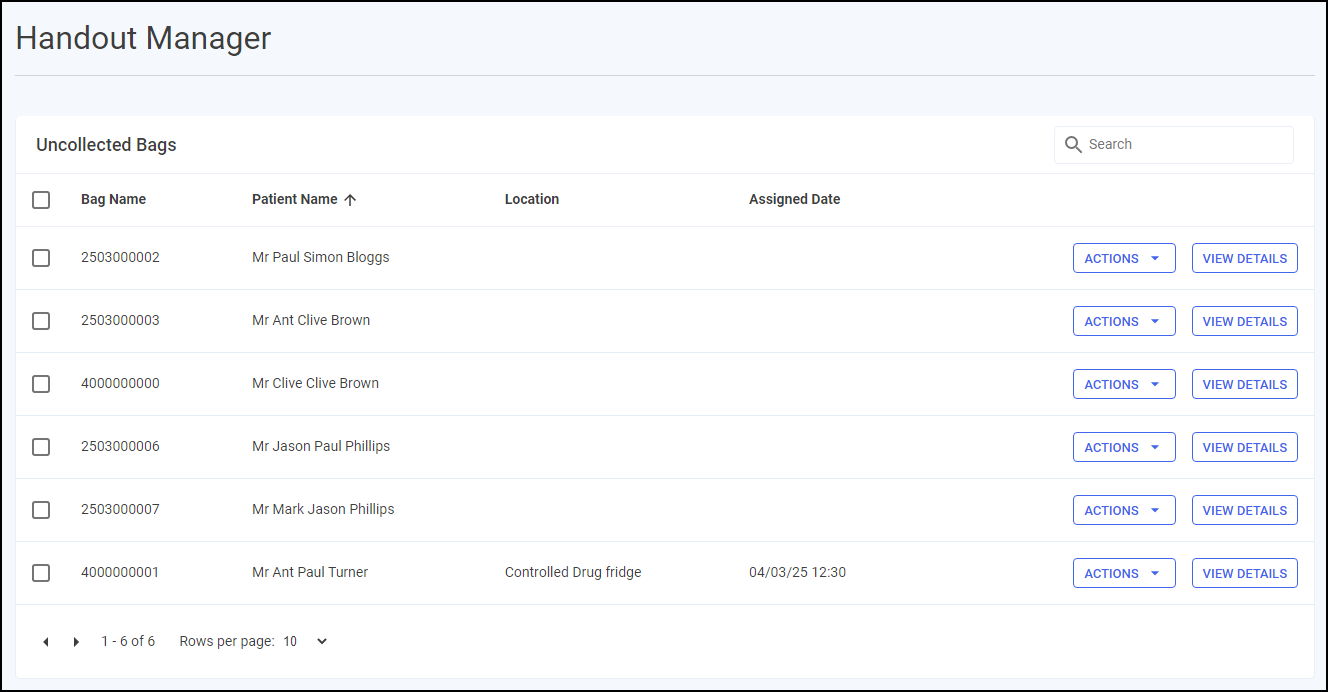The width and height of the screenshot is (1328, 692).
Task: Toggle the select-all checkbox in header
Action: (x=41, y=200)
